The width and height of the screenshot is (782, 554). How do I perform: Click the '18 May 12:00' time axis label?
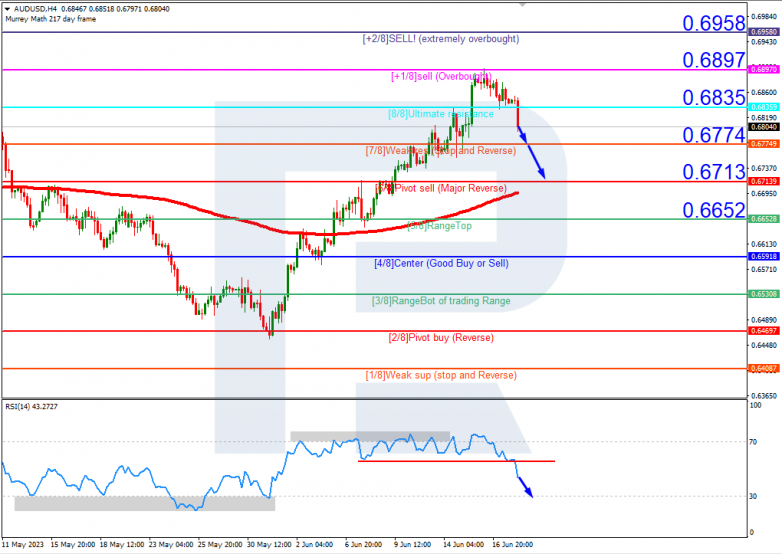coord(122,545)
